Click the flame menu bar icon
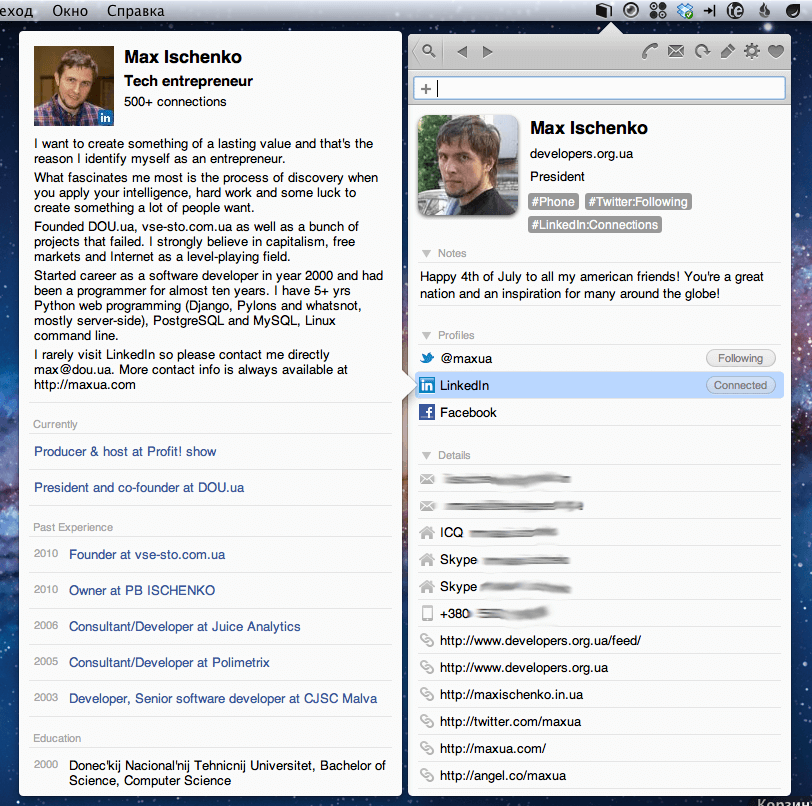This screenshot has width=812, height=806. coord(764,10)
